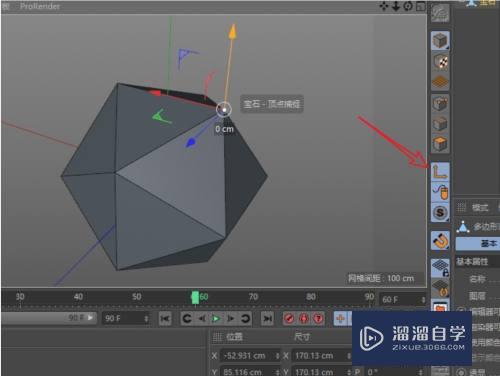Viewport: 500px width, 376px height.
Task: Toggle the Tweak mode mouse icon
Action: click(440, 192)
